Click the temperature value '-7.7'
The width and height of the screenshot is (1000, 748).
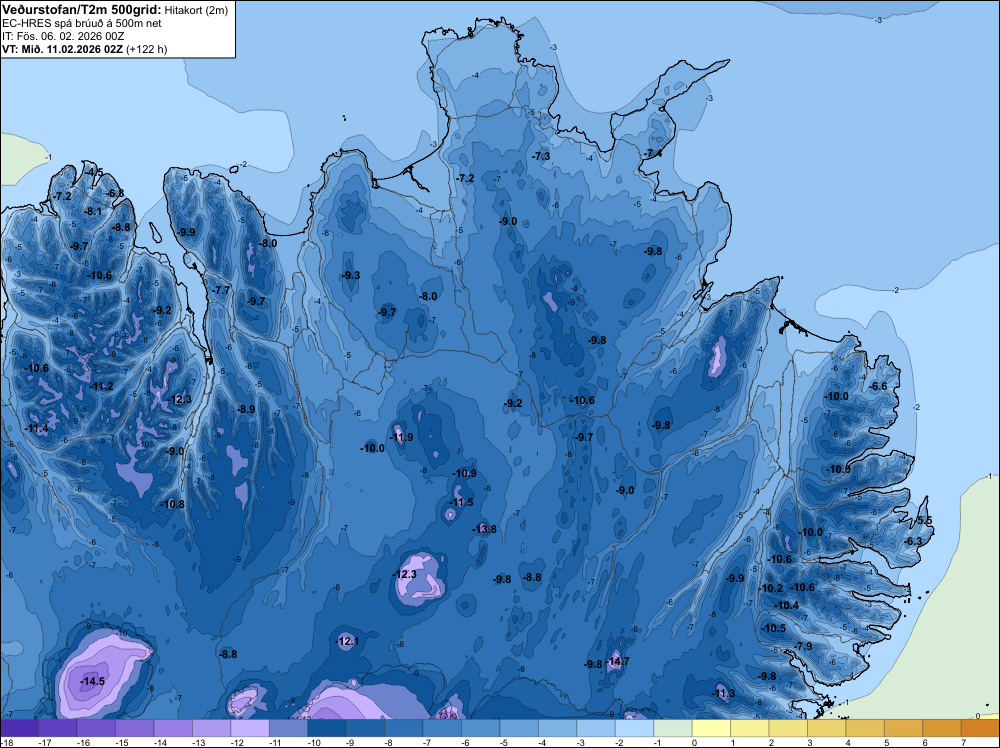point(220,290)
